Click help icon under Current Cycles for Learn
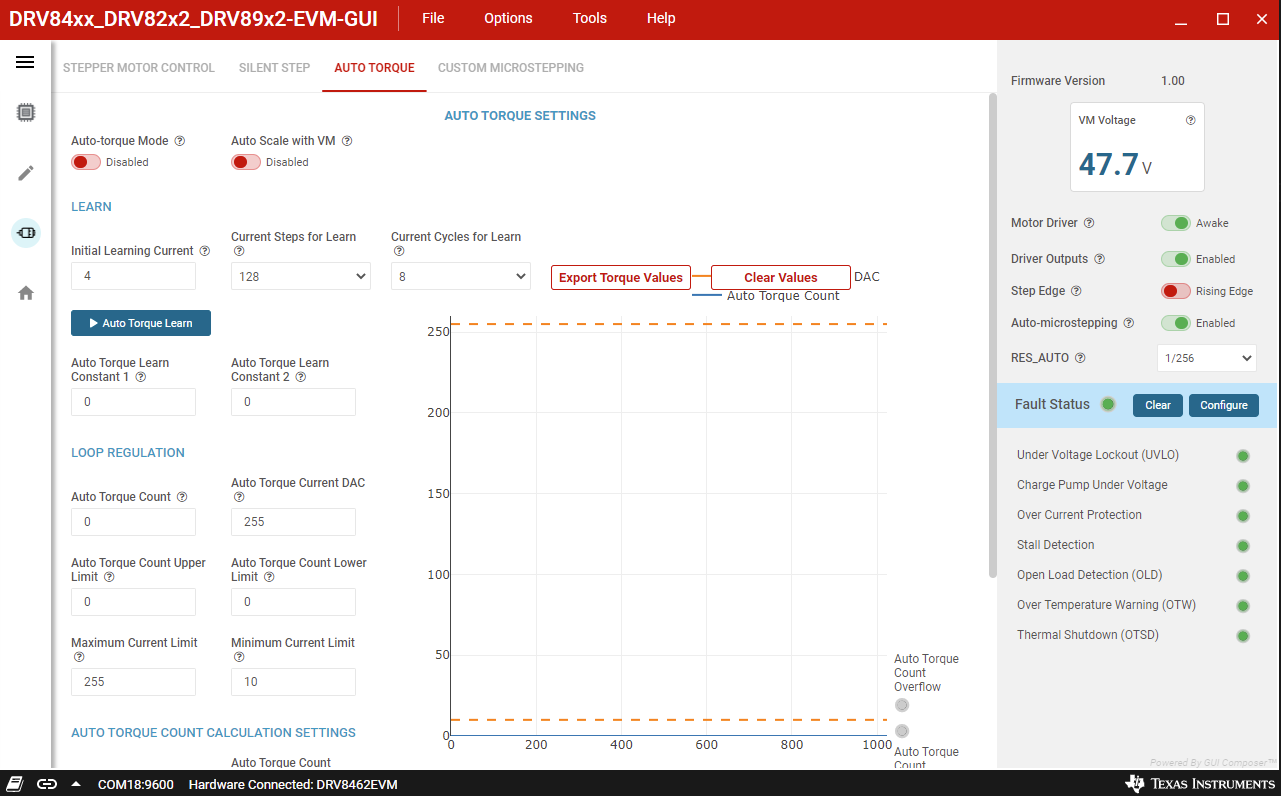 pyautogui.click(x=398, y=251)
